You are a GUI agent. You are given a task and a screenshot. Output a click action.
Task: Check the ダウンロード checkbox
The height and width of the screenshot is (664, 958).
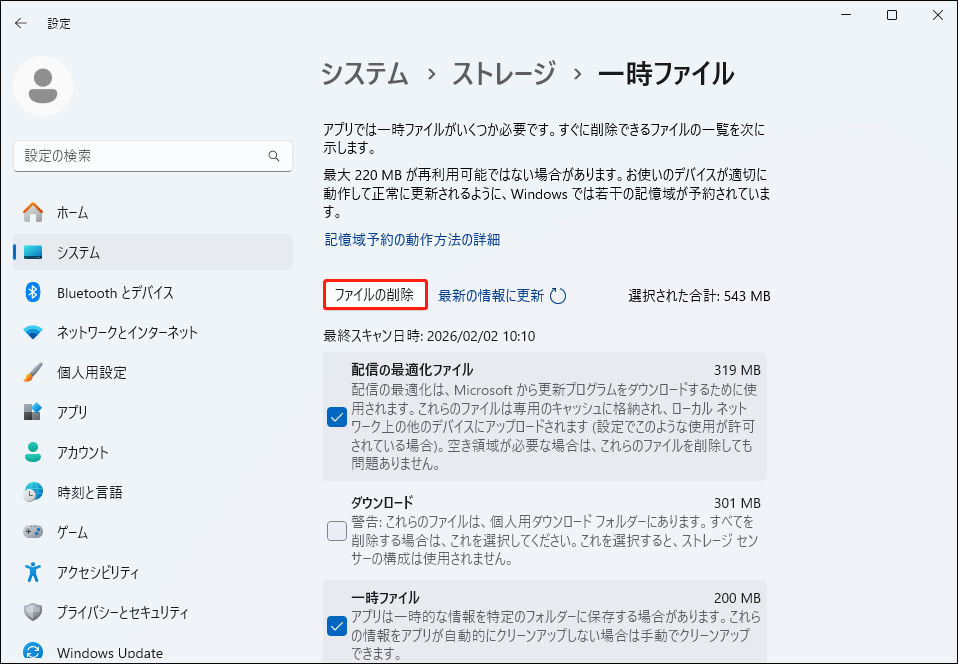(x=337, y=531)
